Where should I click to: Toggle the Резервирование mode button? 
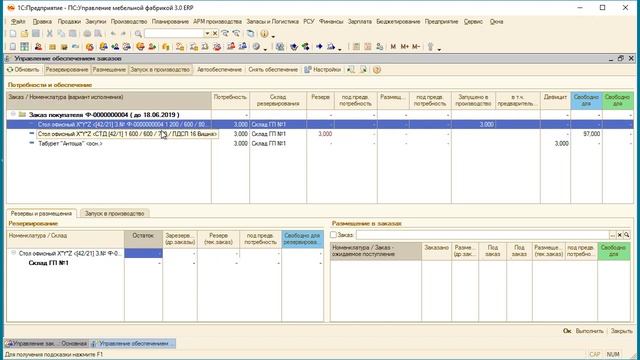[67, 70]
